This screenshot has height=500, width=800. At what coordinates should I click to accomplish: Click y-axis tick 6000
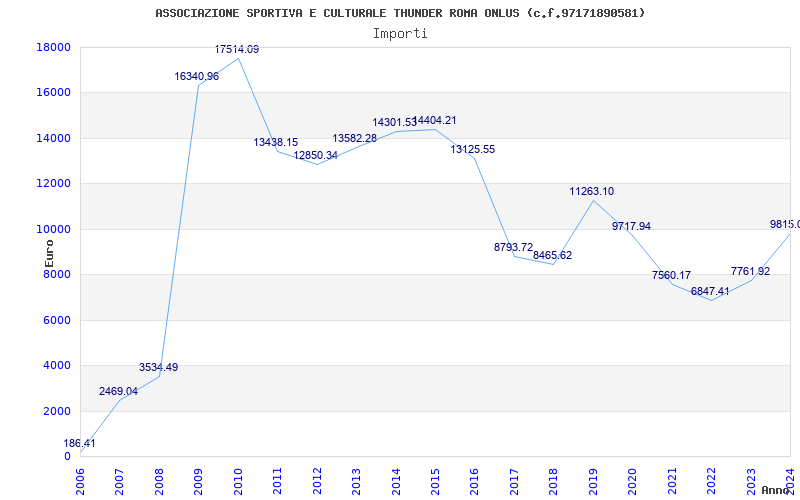(x=57, y=320)
